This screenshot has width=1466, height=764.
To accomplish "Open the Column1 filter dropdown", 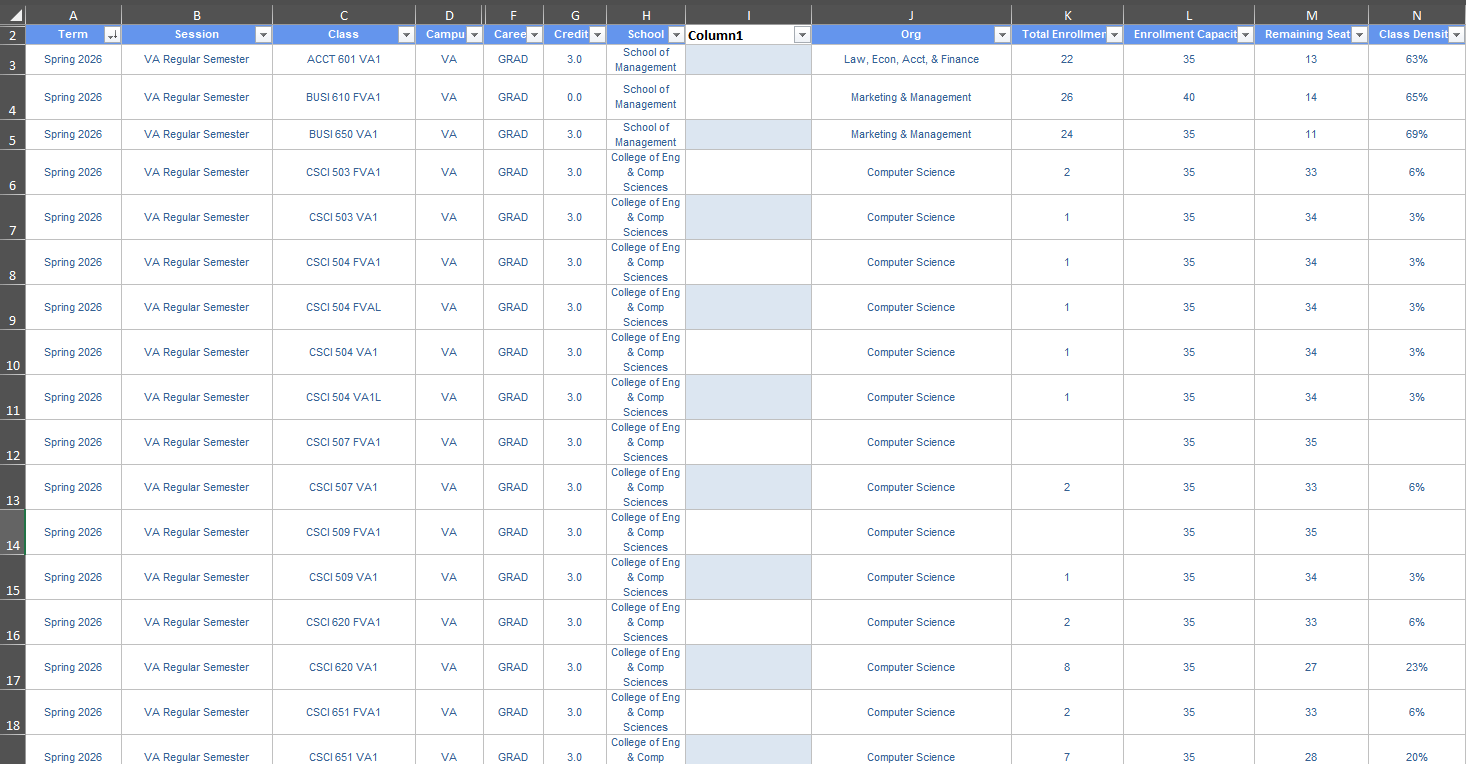I will click(x=801, y=35).
